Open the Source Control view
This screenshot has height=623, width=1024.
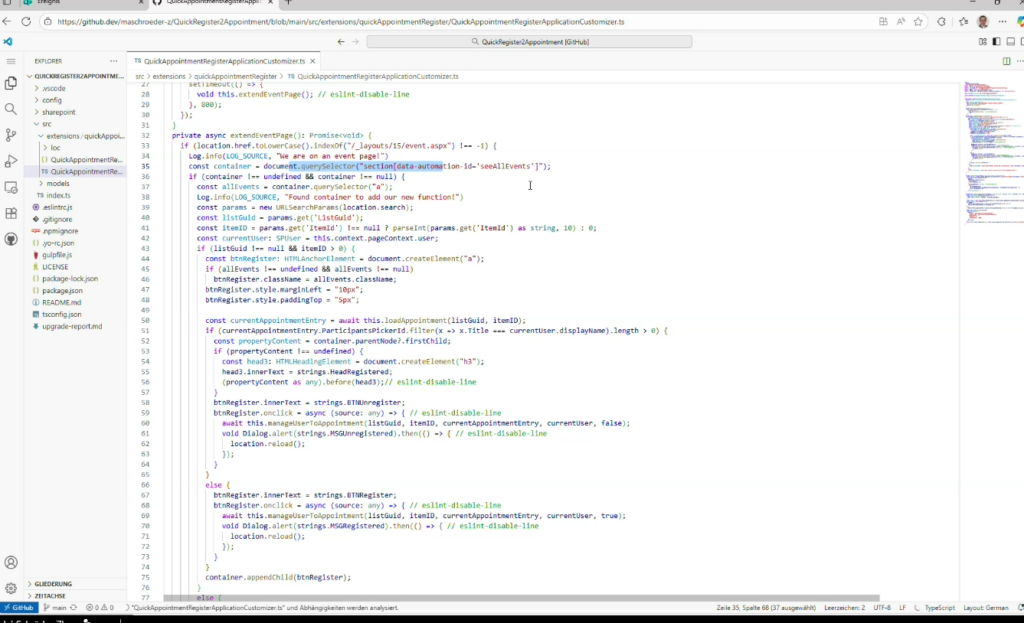point(11,135)
